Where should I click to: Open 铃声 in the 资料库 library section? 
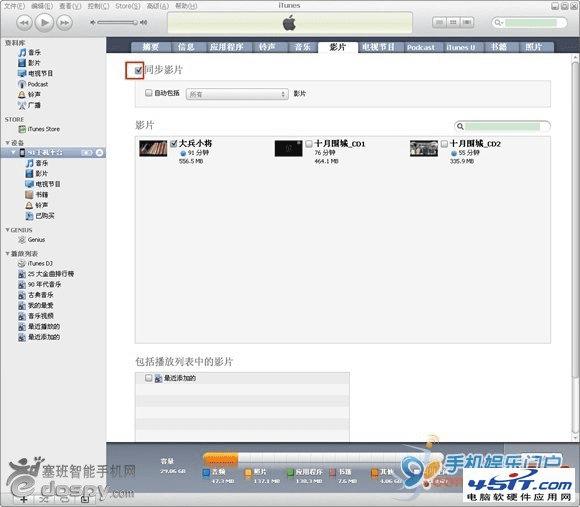click(30, 94)
